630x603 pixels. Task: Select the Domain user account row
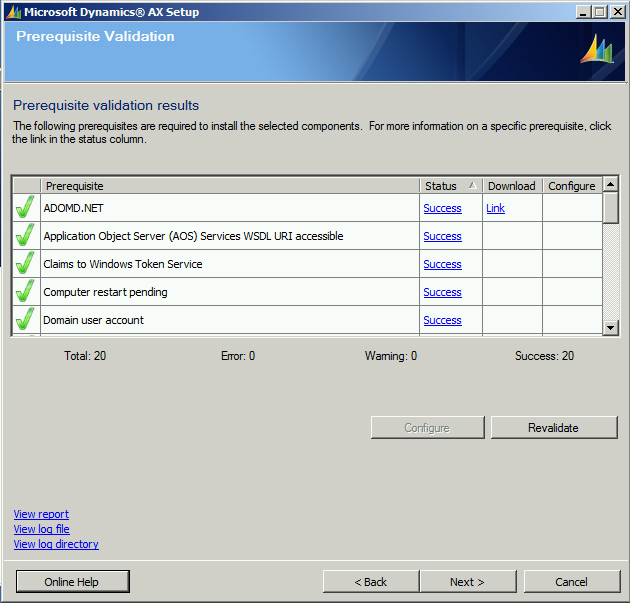point(93,320)
